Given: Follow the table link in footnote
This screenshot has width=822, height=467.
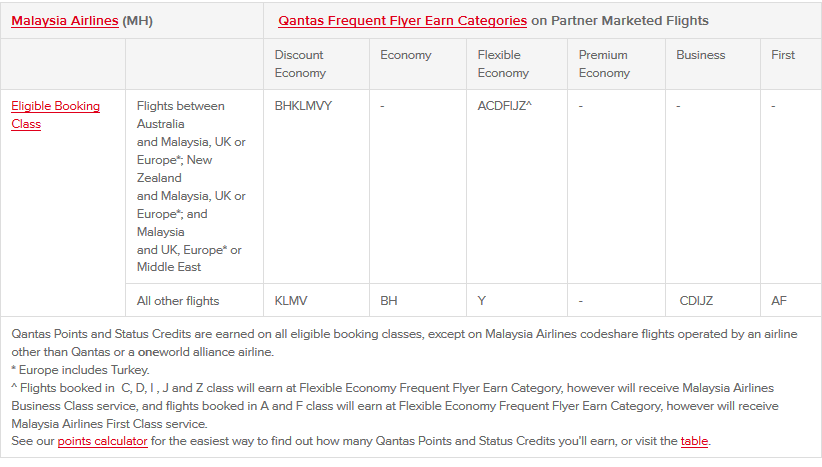Looking at the screenshot, I should point(694,441).
